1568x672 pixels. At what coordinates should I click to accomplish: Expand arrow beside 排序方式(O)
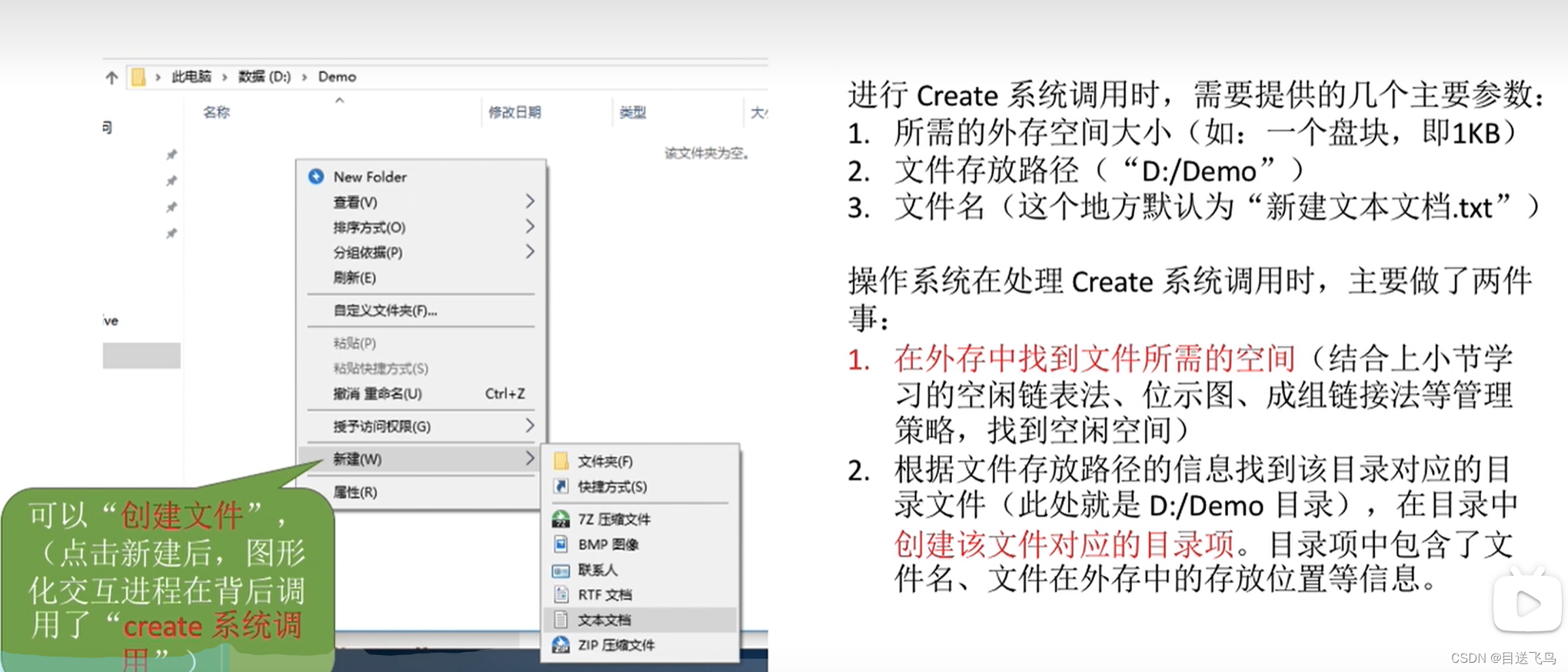529,226
